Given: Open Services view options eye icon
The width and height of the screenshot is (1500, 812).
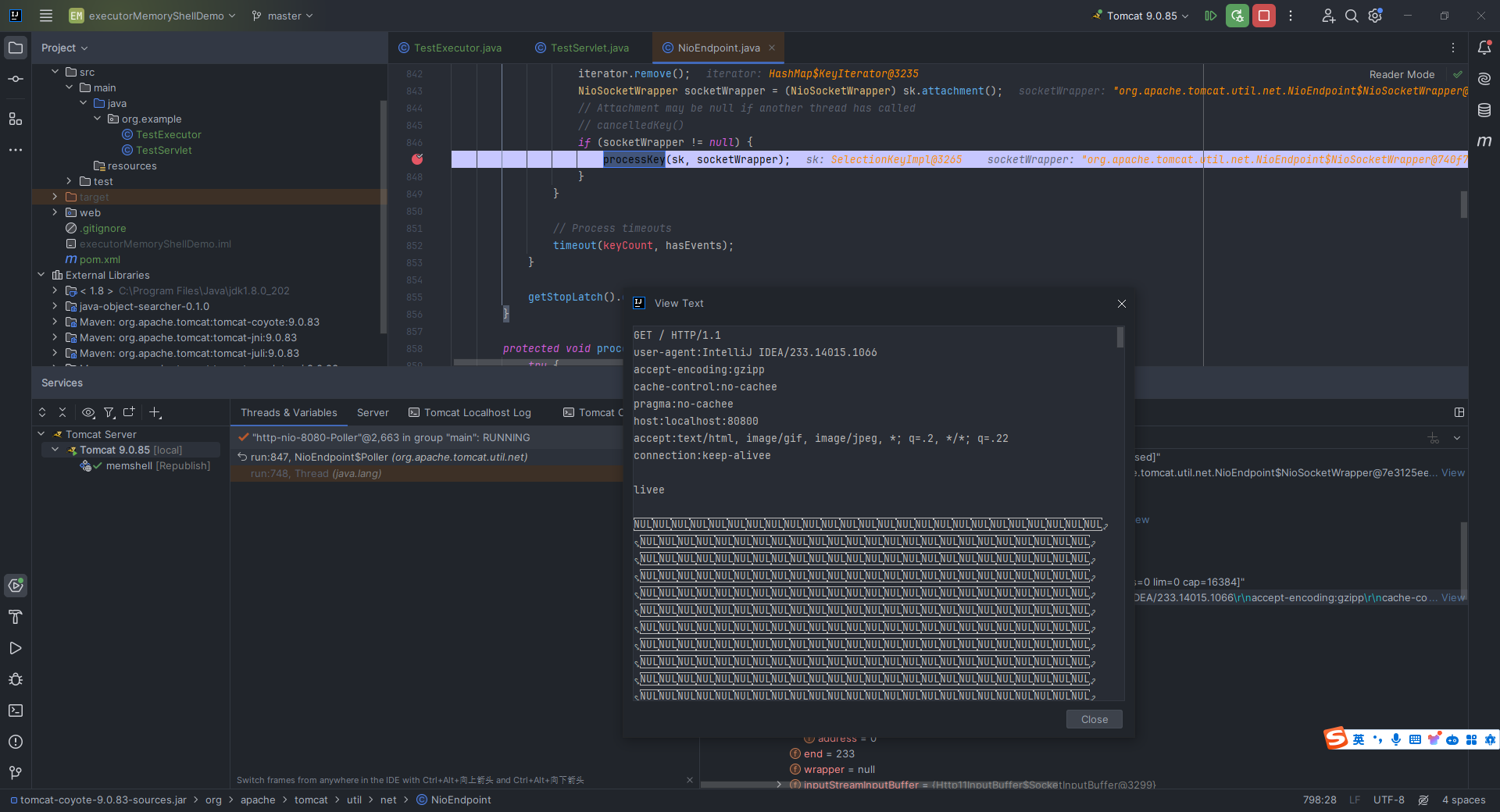Looking at the screenshot, I should (x=88, y=412).
